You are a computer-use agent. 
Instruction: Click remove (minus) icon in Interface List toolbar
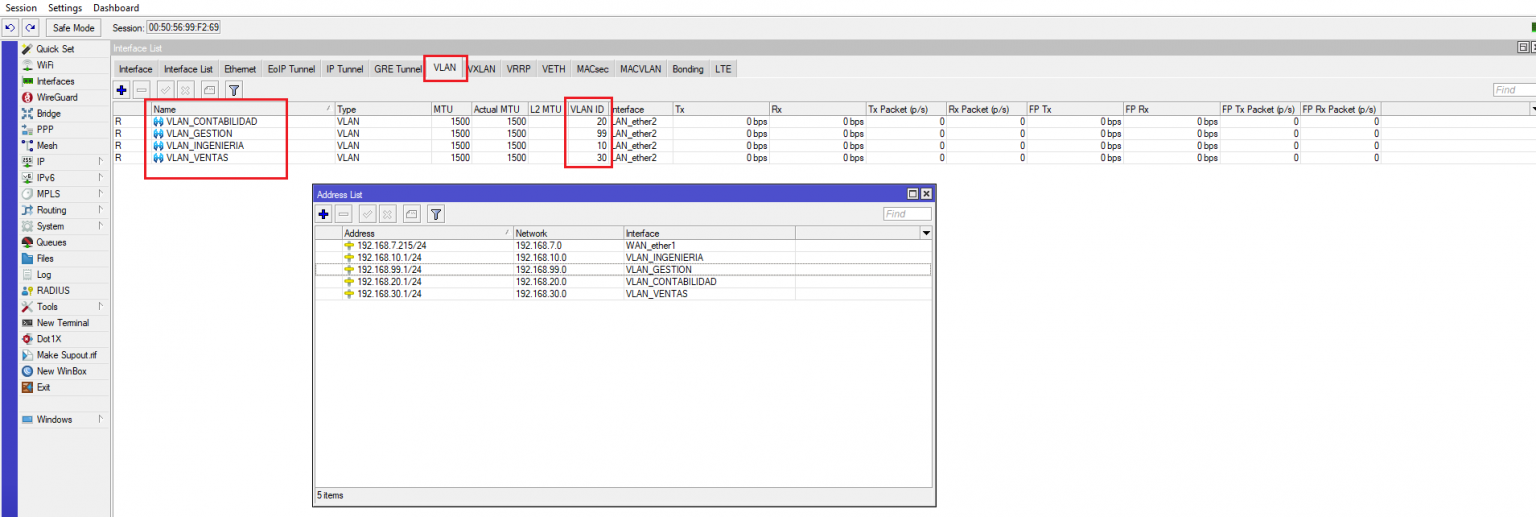coord(141,90)
